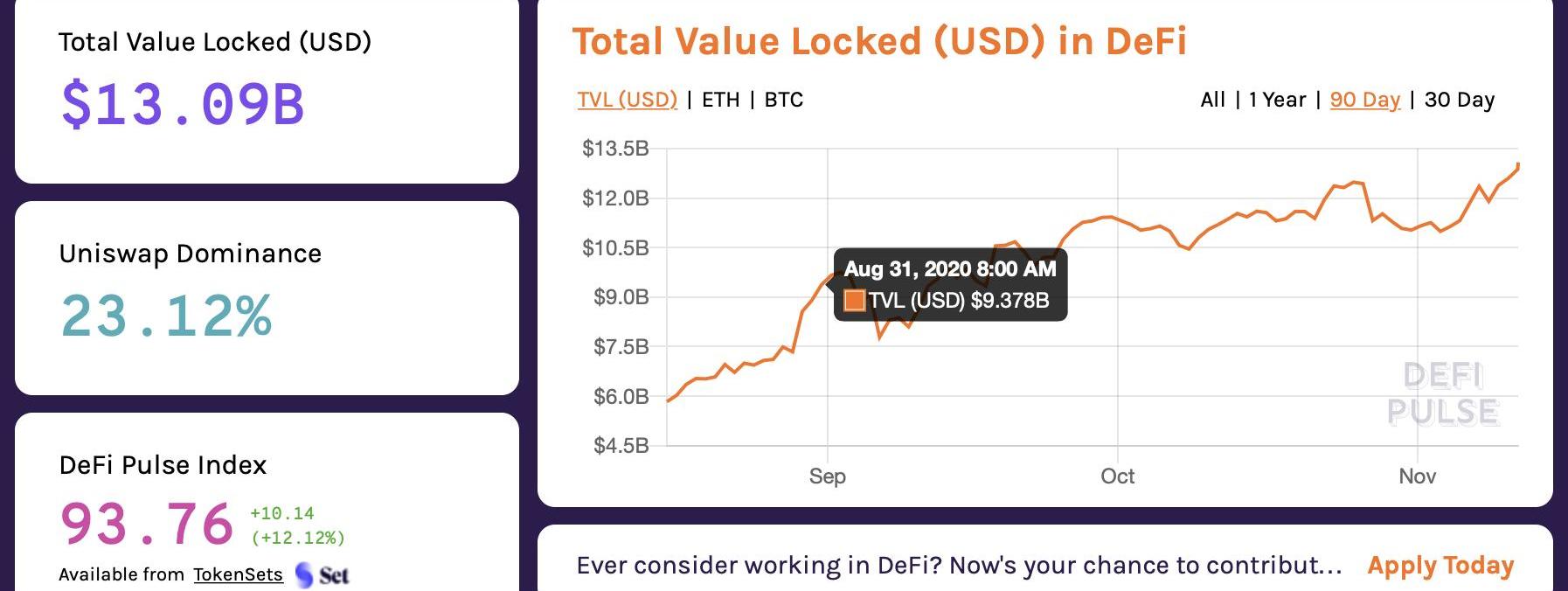Screen dimensions: 1568x591
Task: Switch chart to TVL (USD) view
Action: [627, 100]
